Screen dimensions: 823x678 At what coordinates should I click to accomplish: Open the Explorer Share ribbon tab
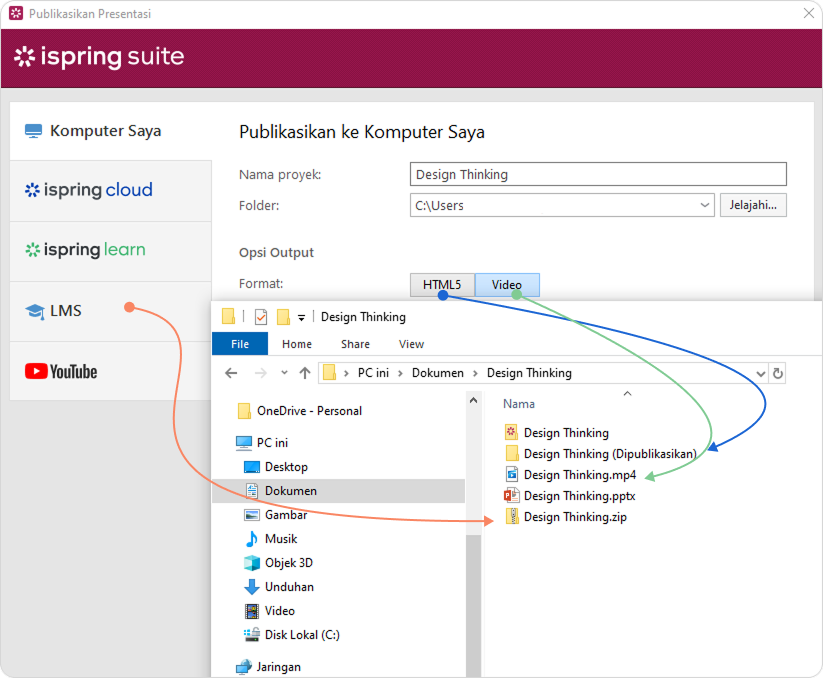click(355, 344)
